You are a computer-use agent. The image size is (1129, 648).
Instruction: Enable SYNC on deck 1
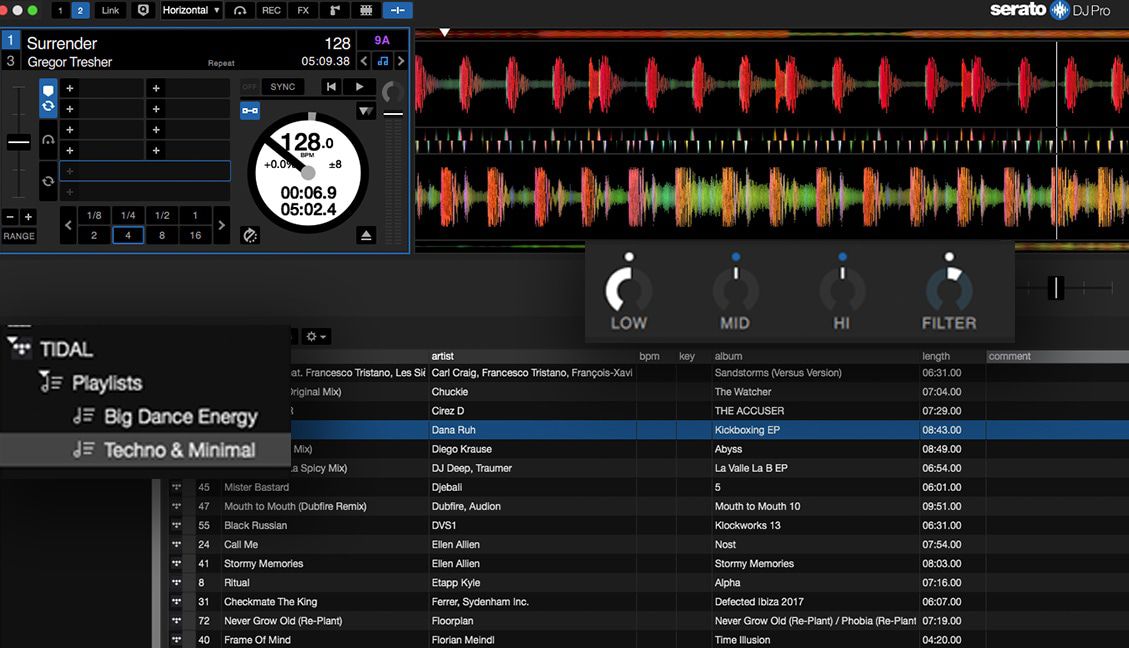click(x=283, y=86)
